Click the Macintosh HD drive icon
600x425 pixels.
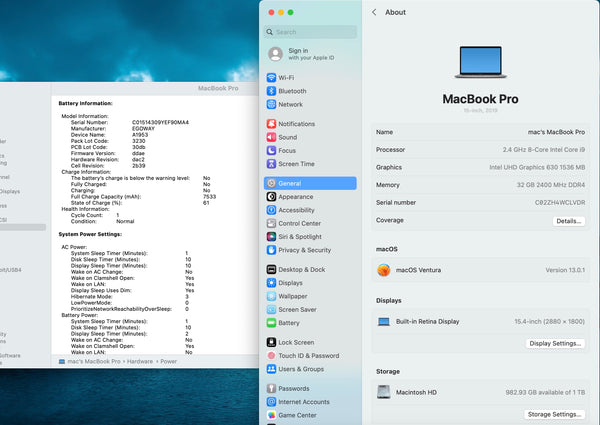[x=384, y=392]
